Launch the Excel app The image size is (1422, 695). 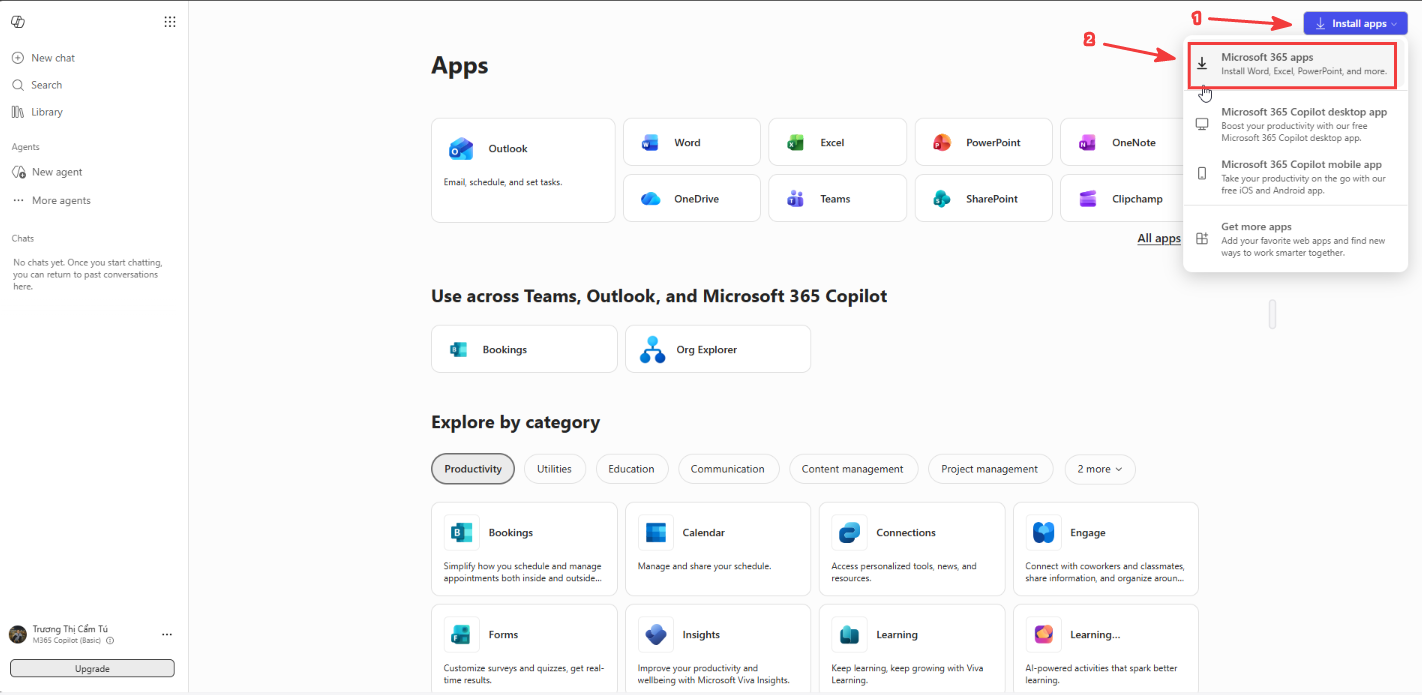point(838,142)
